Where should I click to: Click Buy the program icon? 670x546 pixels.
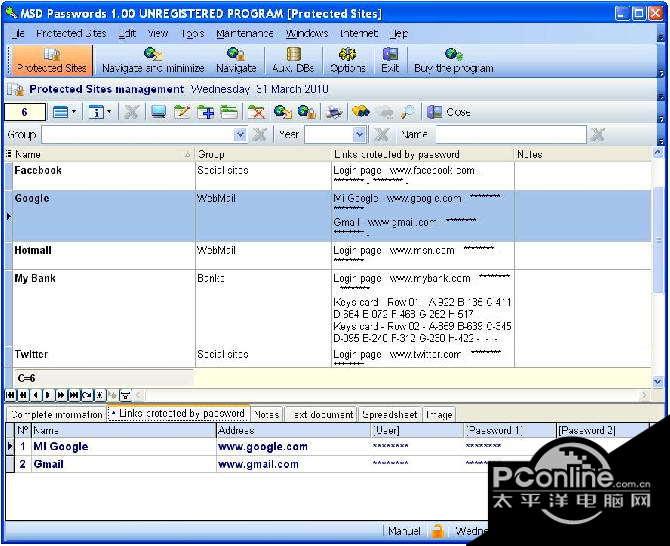point(453,54)
